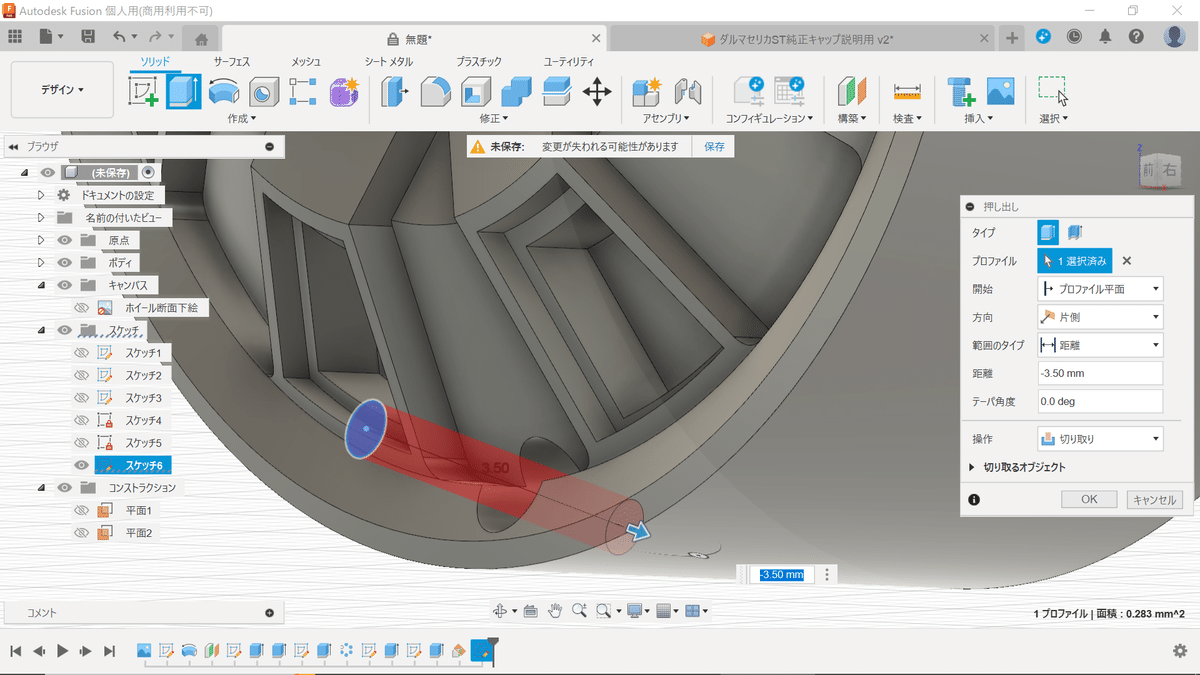This screenshot has height=675, width=1200.
Task: Expand 切り取るオブジェクト section
Action: click(972, 467)
